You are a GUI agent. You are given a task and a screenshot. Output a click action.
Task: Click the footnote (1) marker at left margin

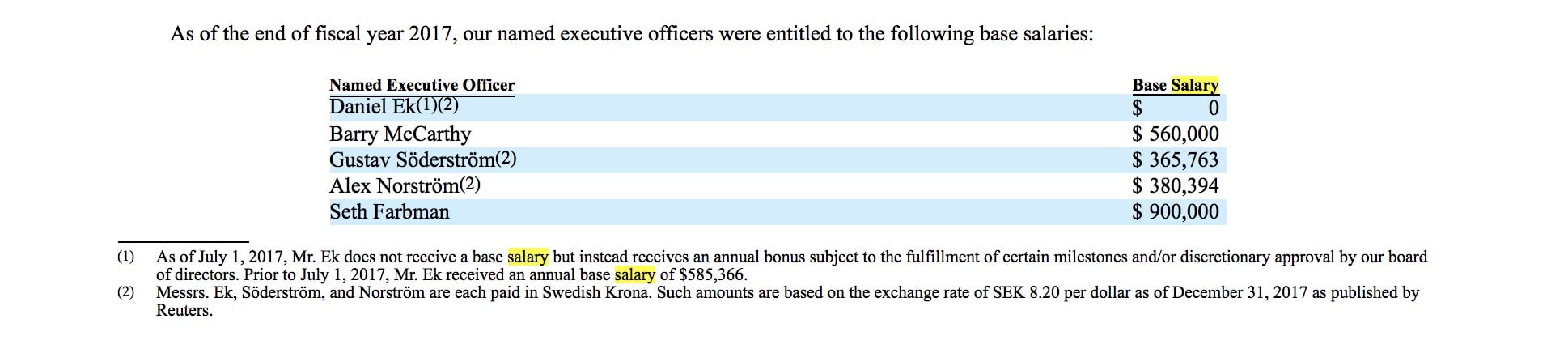click(x=125, y=257)
